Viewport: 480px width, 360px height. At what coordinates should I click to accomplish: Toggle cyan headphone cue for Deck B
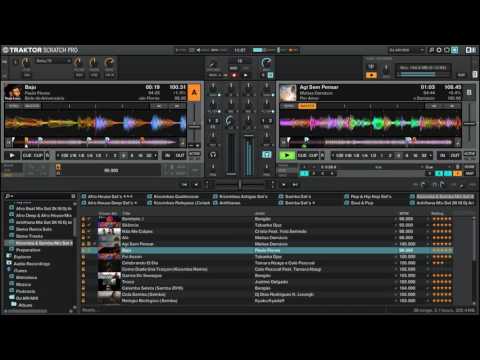[x=266, y=155]
